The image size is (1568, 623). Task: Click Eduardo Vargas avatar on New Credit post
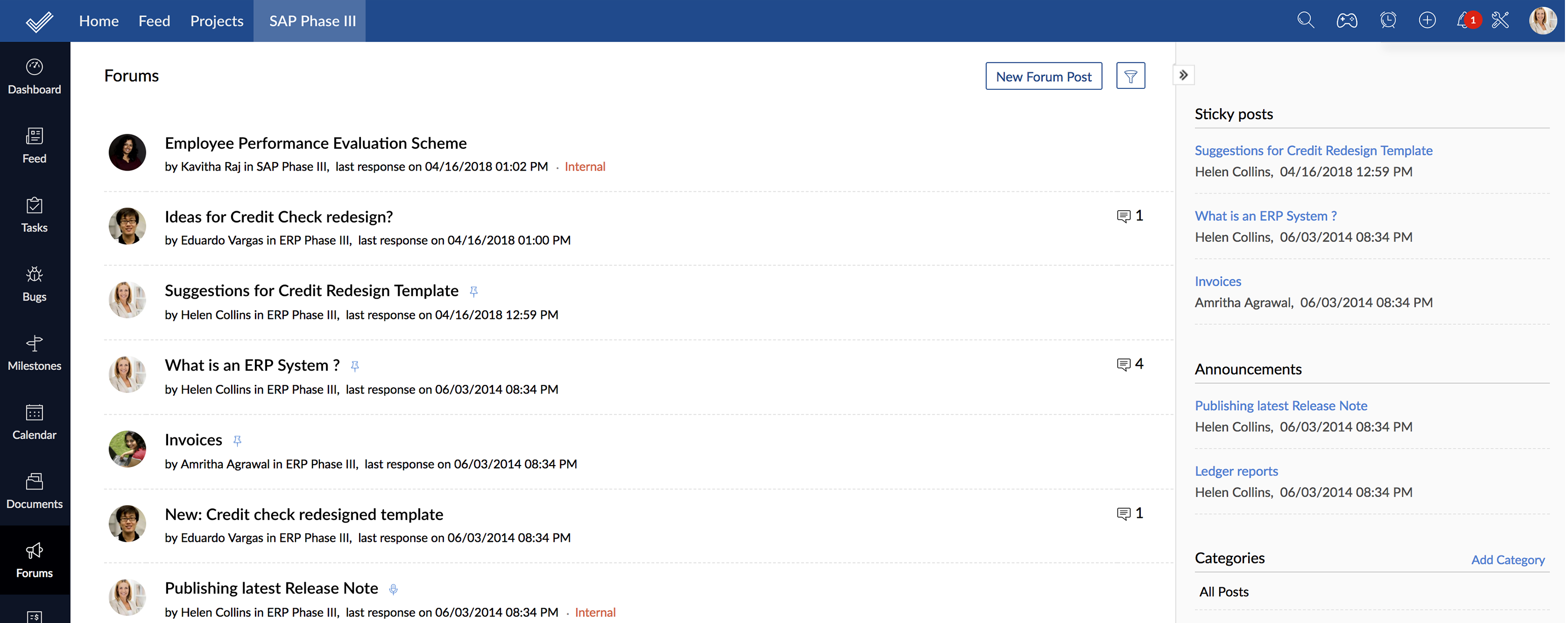(127, 524)
